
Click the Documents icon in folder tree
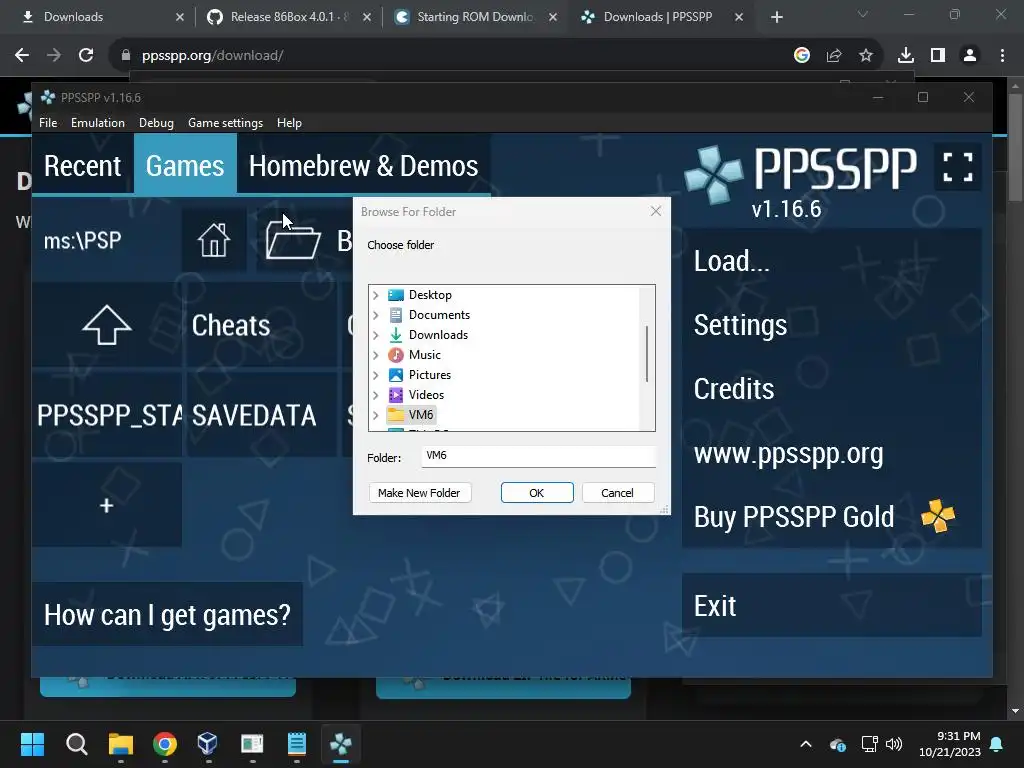pos(396,315)
